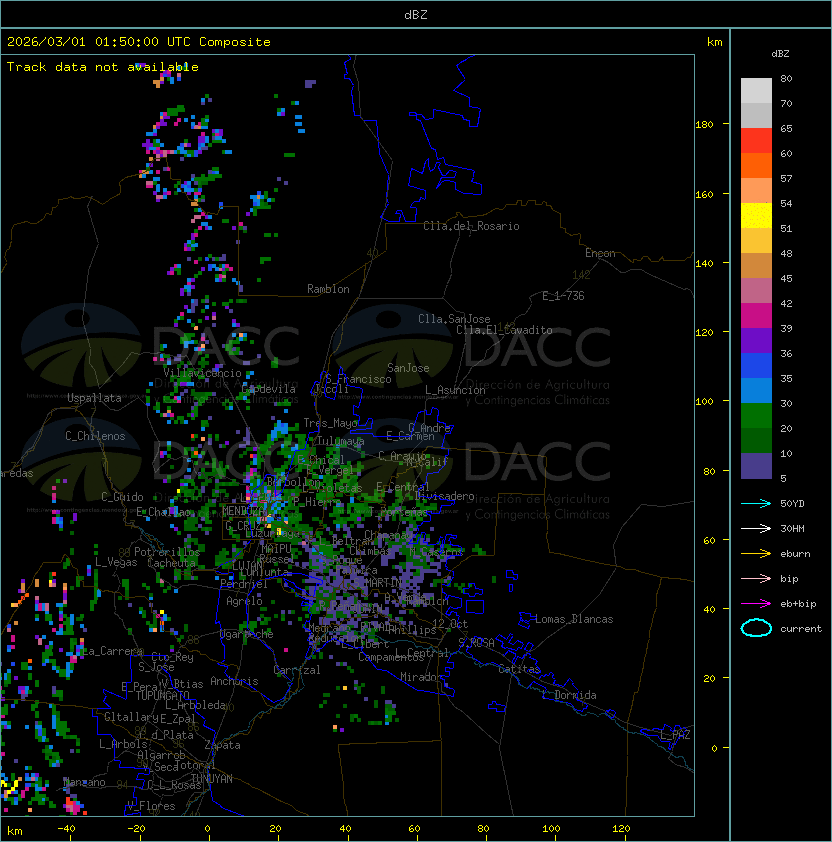832x842 pixels.
Task: Select the yellow 51-54 dBZ swatch
Action: pos(756,215)
